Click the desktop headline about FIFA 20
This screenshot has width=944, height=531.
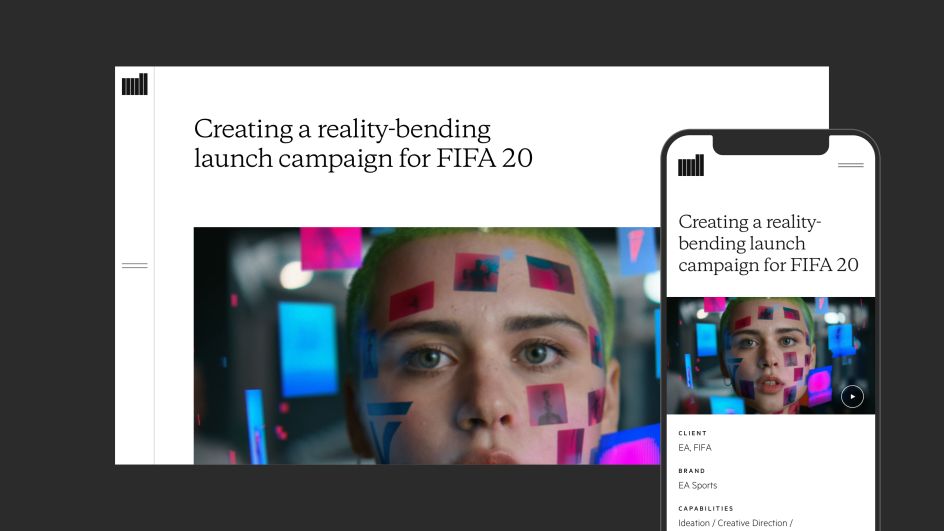click(x=363, y=144)
